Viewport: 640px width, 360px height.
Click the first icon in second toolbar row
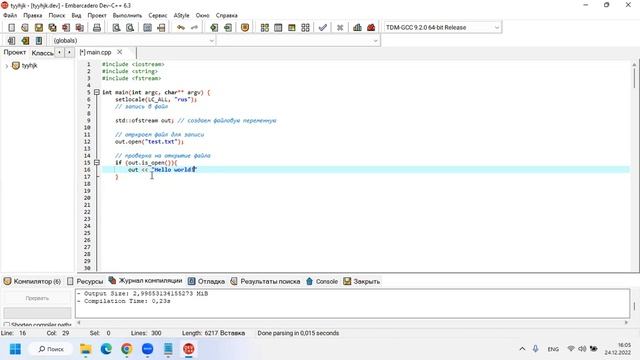point(11,40)
